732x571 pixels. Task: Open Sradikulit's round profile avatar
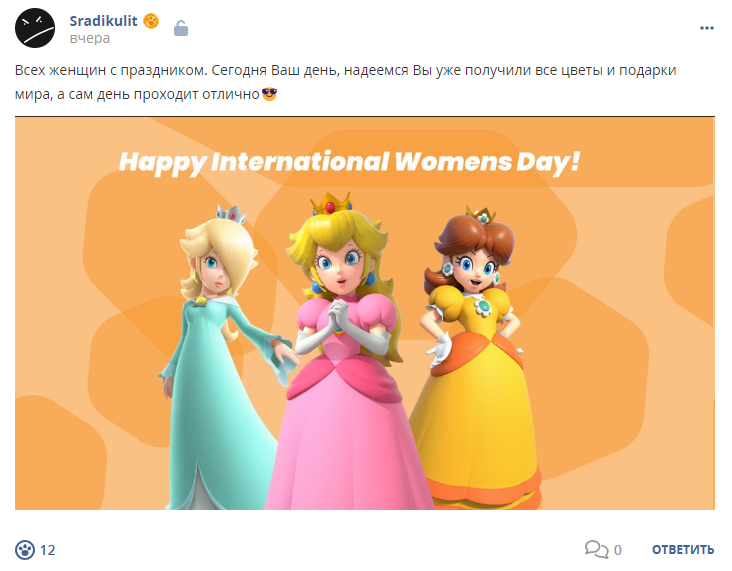tap(35, 28)
